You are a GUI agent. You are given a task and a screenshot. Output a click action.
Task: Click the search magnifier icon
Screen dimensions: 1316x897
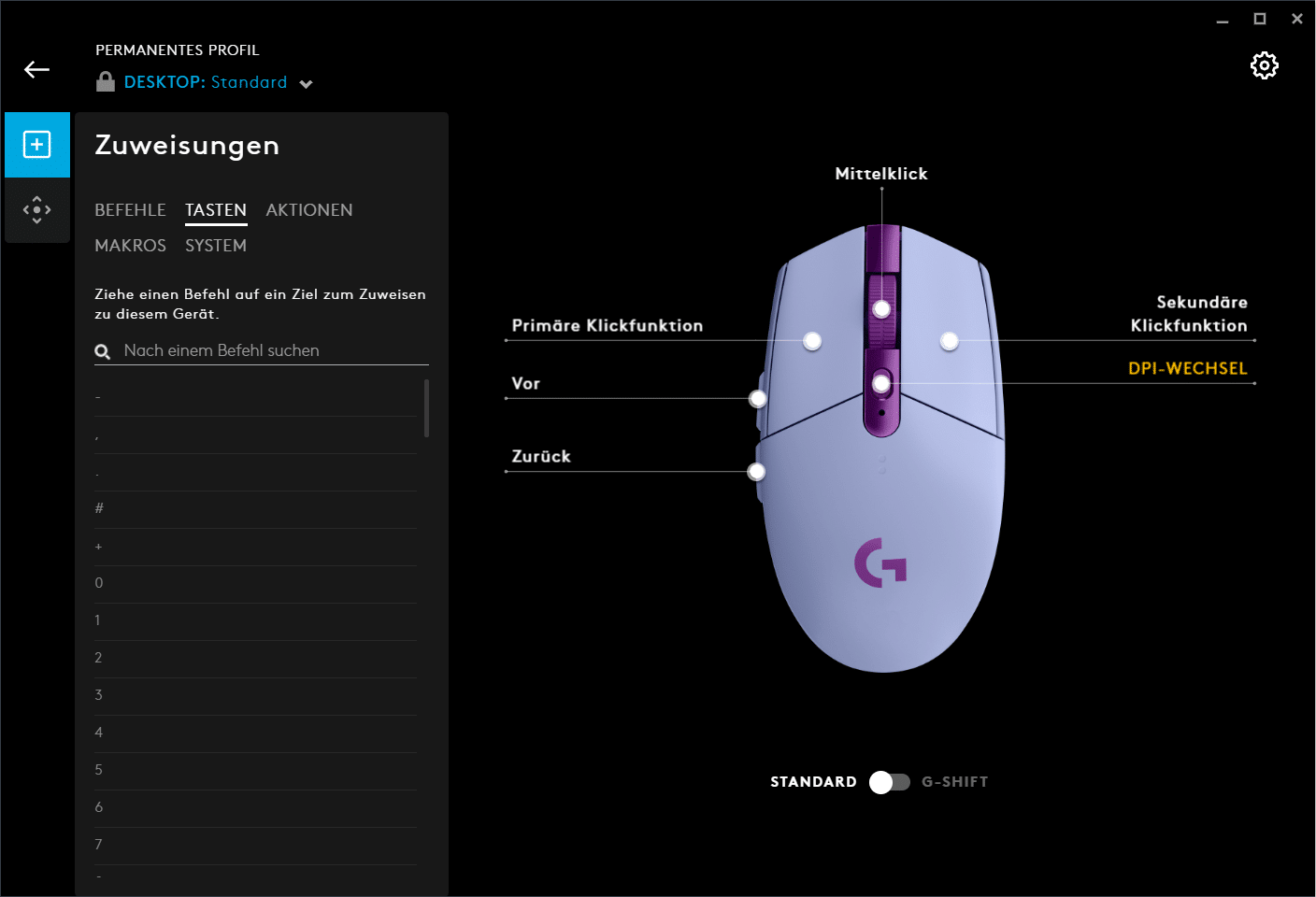(103, 351)
